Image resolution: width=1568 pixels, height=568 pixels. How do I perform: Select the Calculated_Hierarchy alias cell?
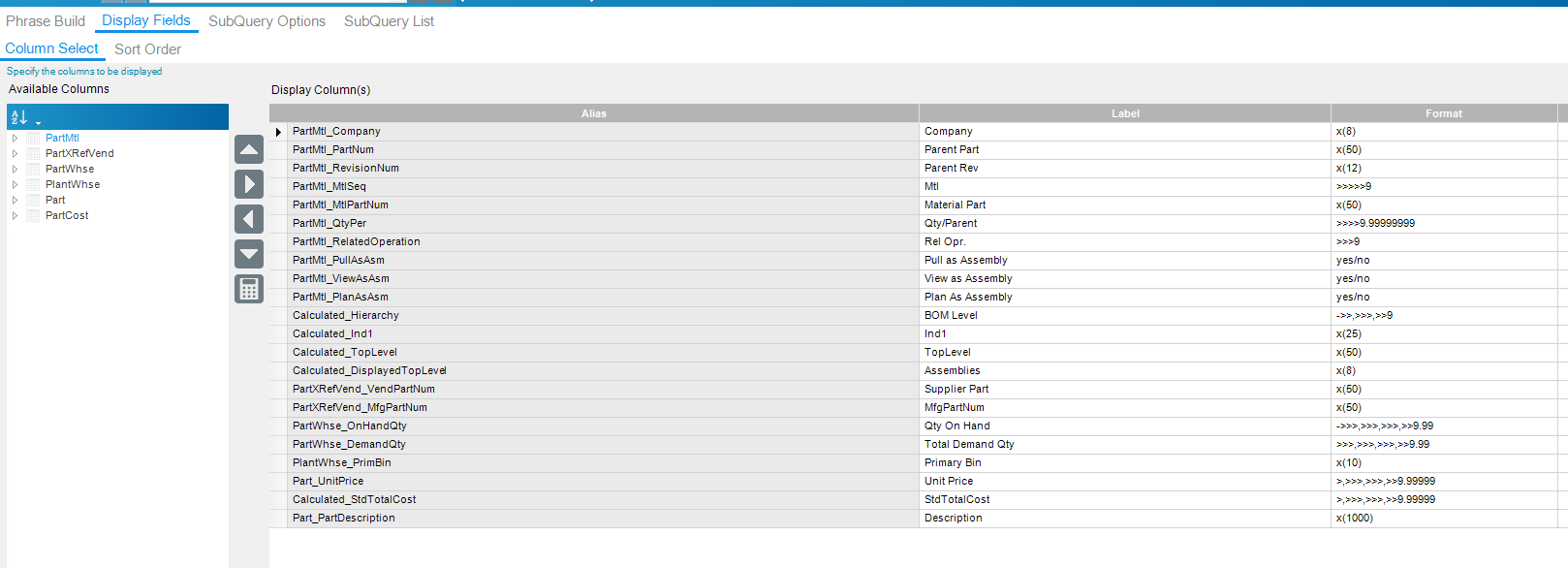(603, 316)
